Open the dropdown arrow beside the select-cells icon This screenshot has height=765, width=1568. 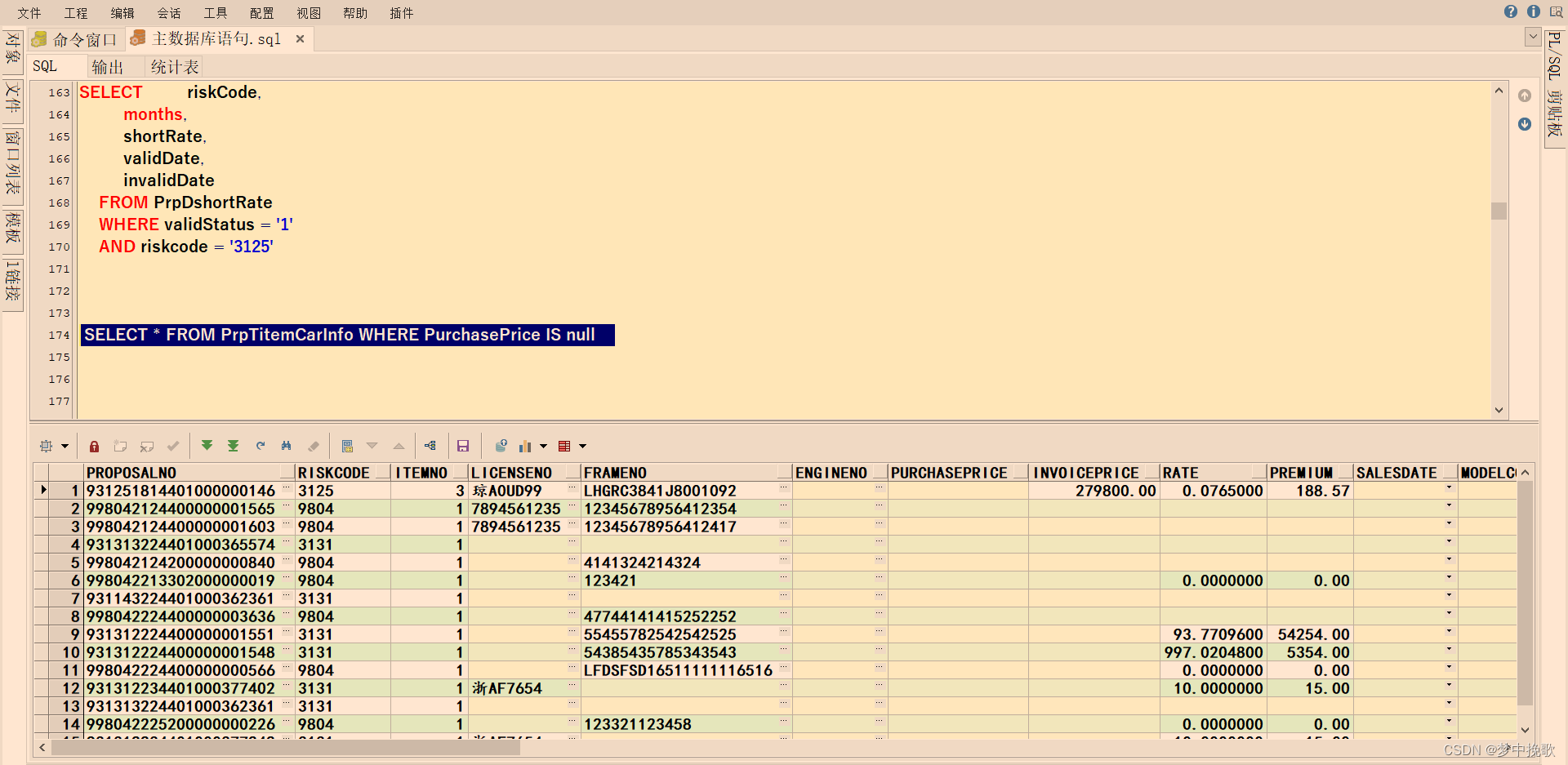pyautogui.click(x=65, y=446)
